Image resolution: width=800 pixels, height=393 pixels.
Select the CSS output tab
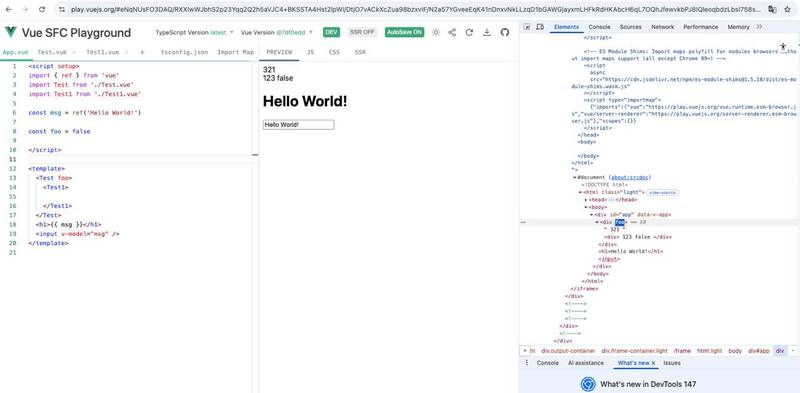pos(334,52)
